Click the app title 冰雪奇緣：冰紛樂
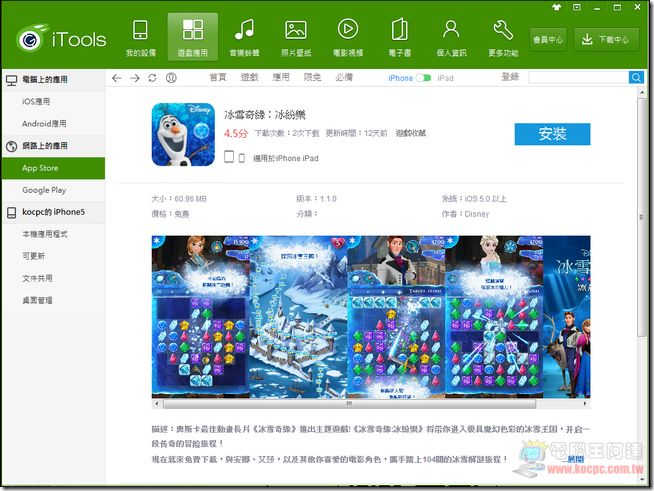 265,115
